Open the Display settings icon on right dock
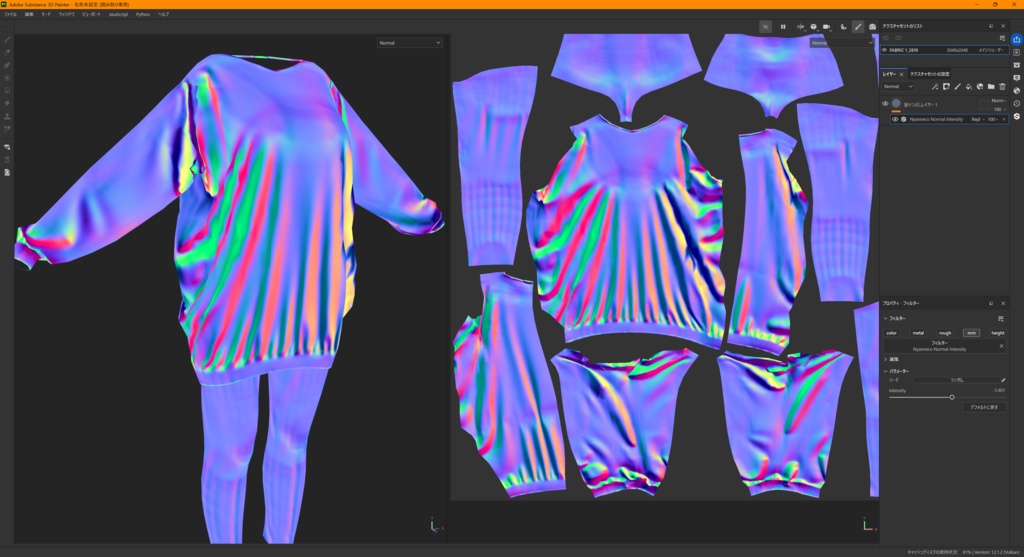Image resolution: width=1024 pixels, height=557 pixels. tap(1017, 78)
